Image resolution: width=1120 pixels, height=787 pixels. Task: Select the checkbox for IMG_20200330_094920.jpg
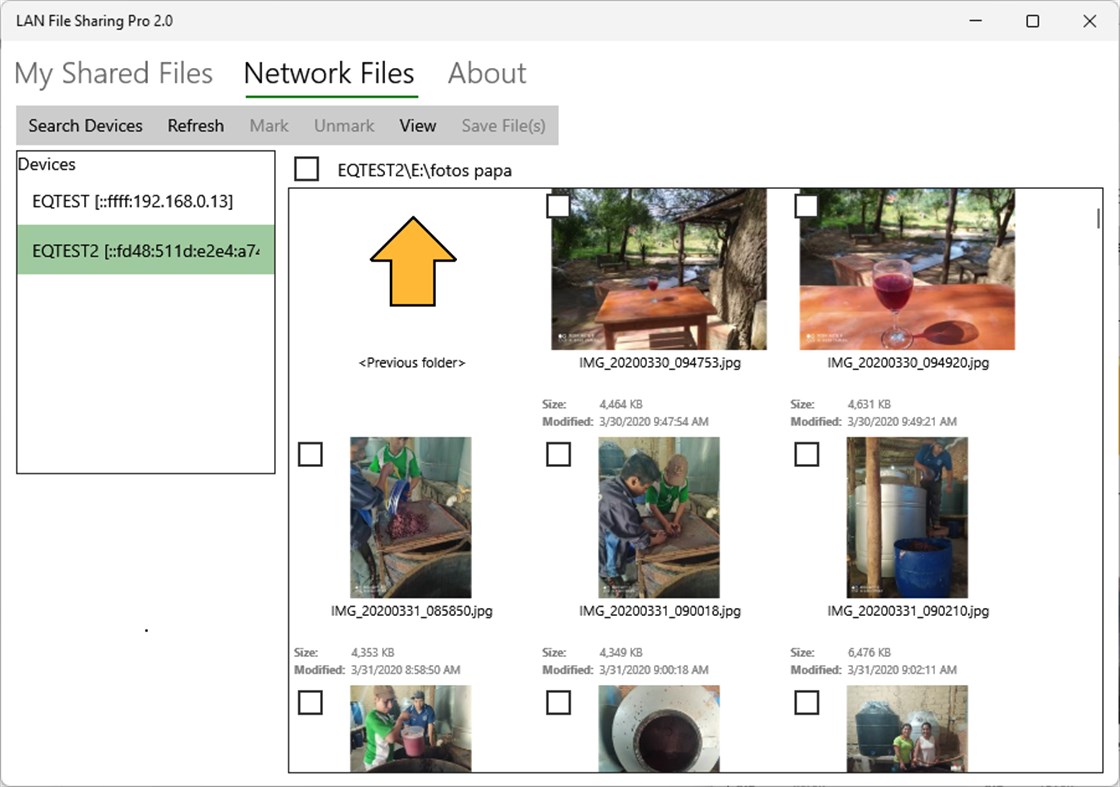pyautogui.click(x=807, y=205)
